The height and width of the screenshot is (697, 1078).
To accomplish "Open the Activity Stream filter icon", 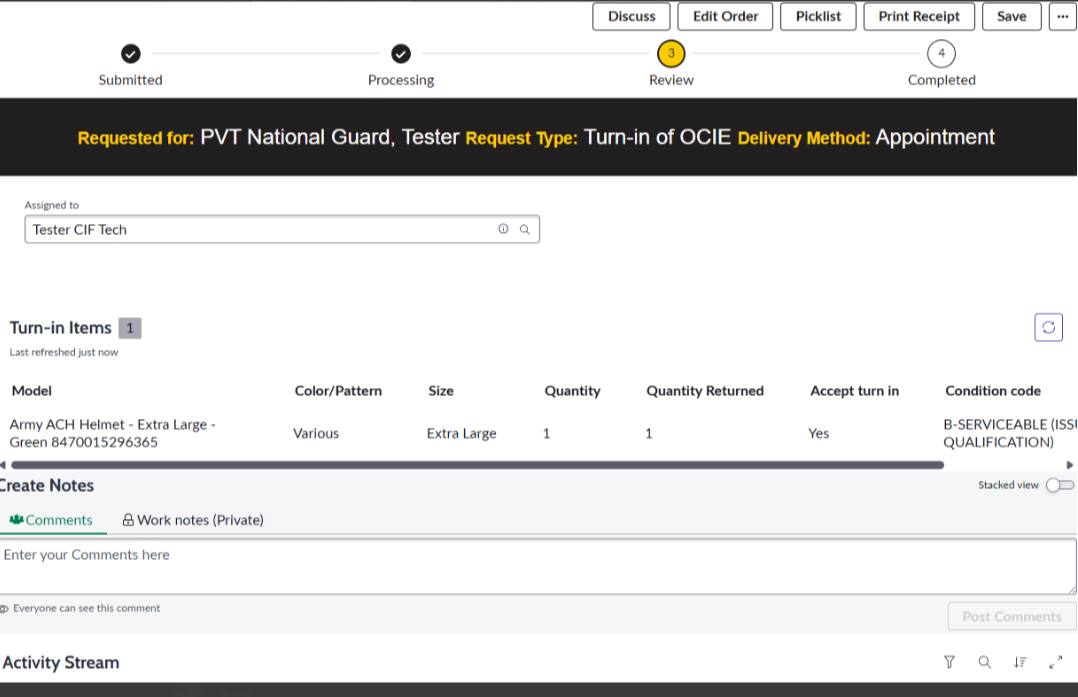I will 949,662.
